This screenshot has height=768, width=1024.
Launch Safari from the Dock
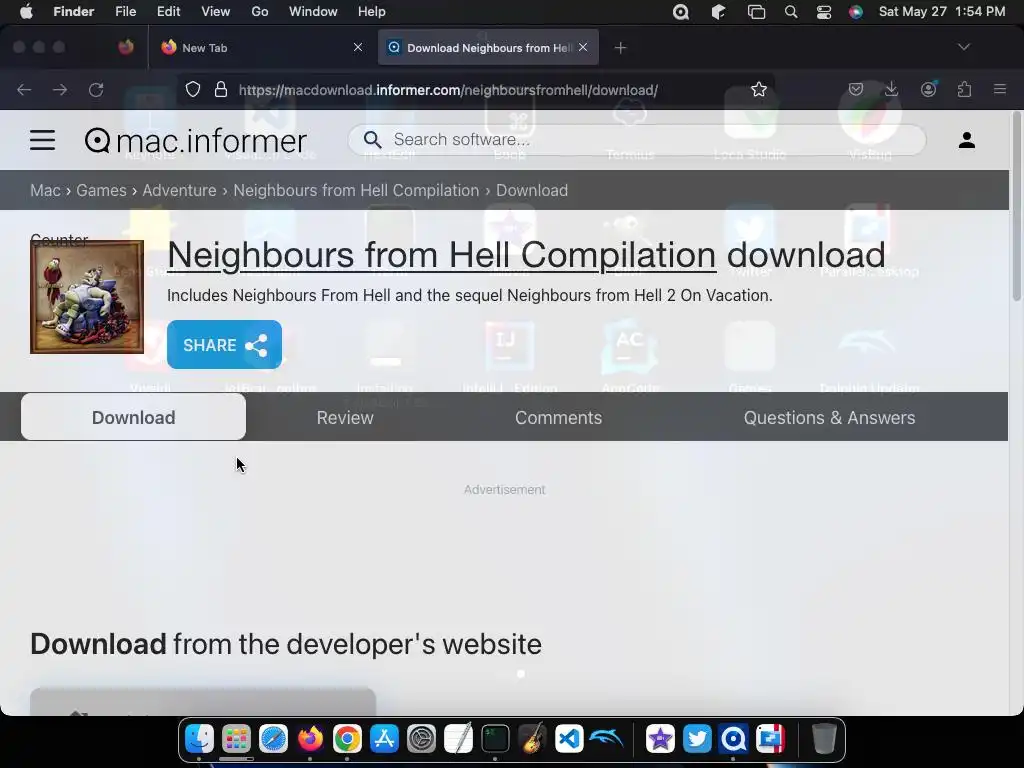[273, 739]
